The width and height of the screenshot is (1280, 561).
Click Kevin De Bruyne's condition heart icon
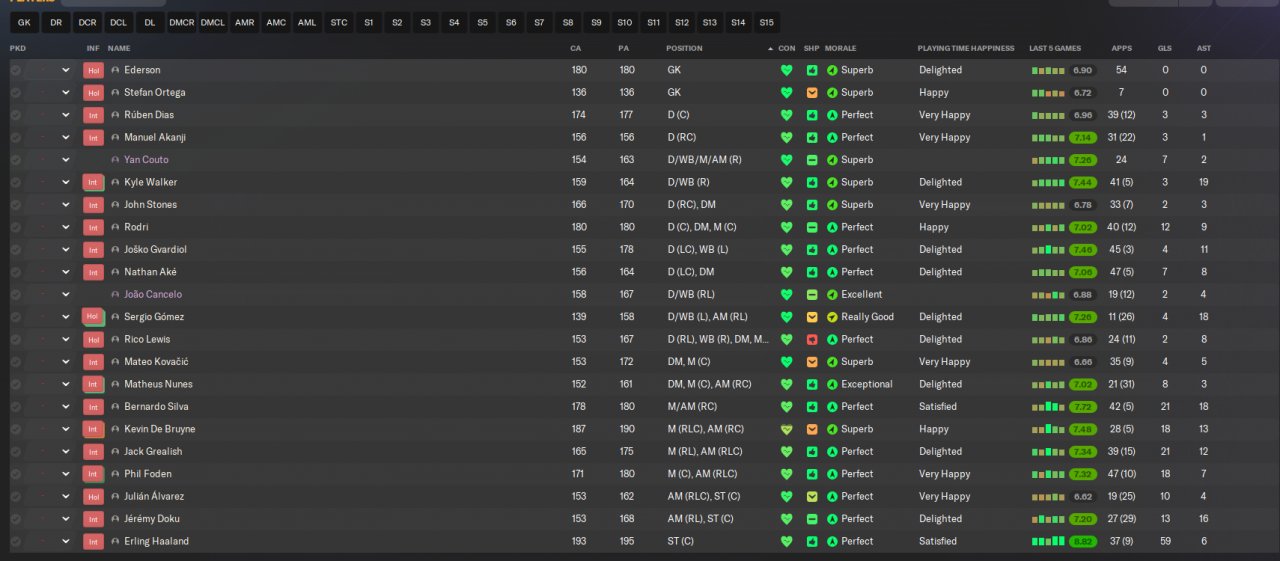click(786, 429)
